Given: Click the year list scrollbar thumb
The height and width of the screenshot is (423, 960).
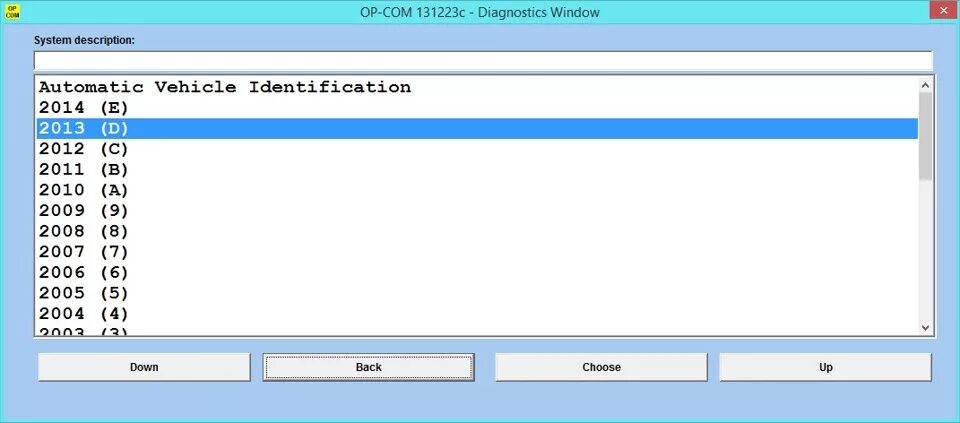Looking at the screenshot, I should (x=926, y=137).
